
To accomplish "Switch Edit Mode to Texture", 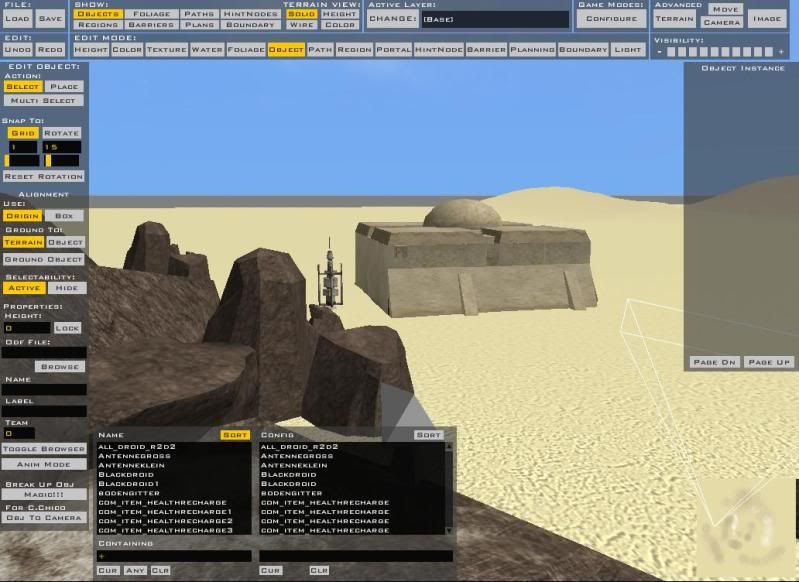I will [167, 49].
